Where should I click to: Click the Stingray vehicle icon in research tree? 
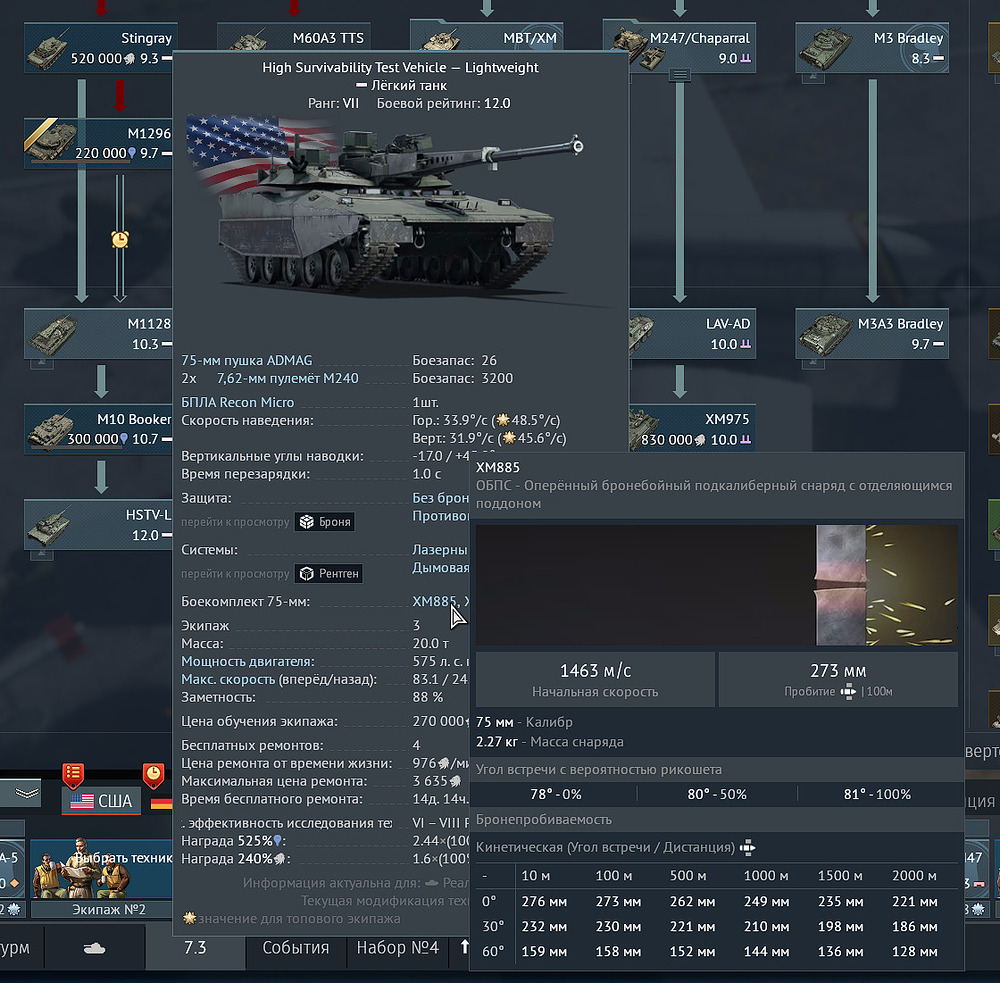pos(48,48)
